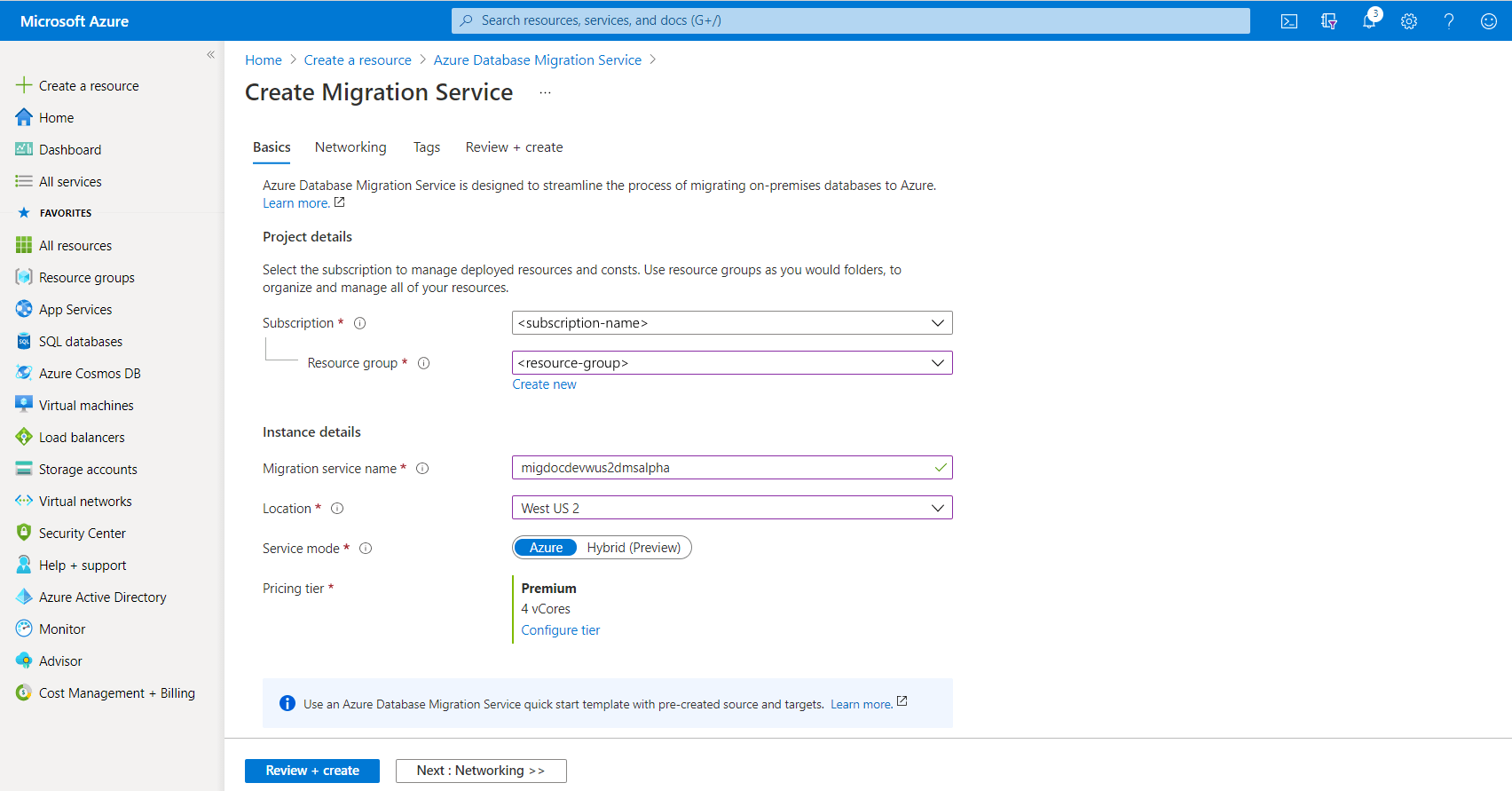1512x791 pixels.
Task: Click the Configure tier link
Action: coord(561,630)
